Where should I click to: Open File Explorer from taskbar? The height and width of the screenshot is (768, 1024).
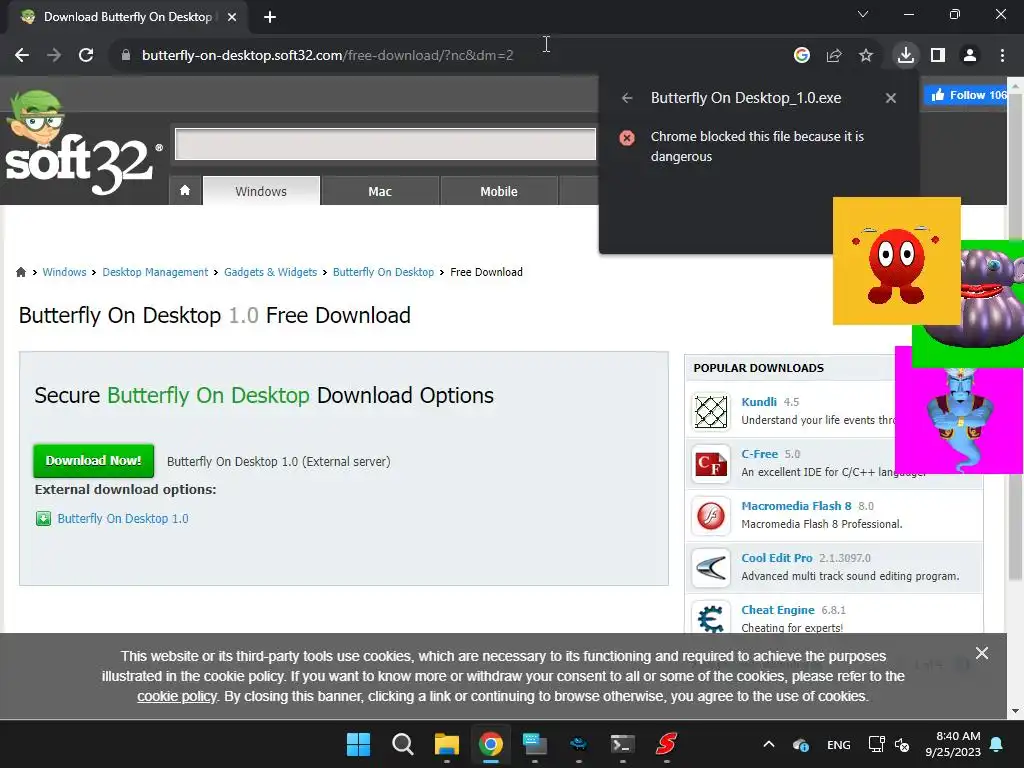pyautogui.click(x=447, y=744)
